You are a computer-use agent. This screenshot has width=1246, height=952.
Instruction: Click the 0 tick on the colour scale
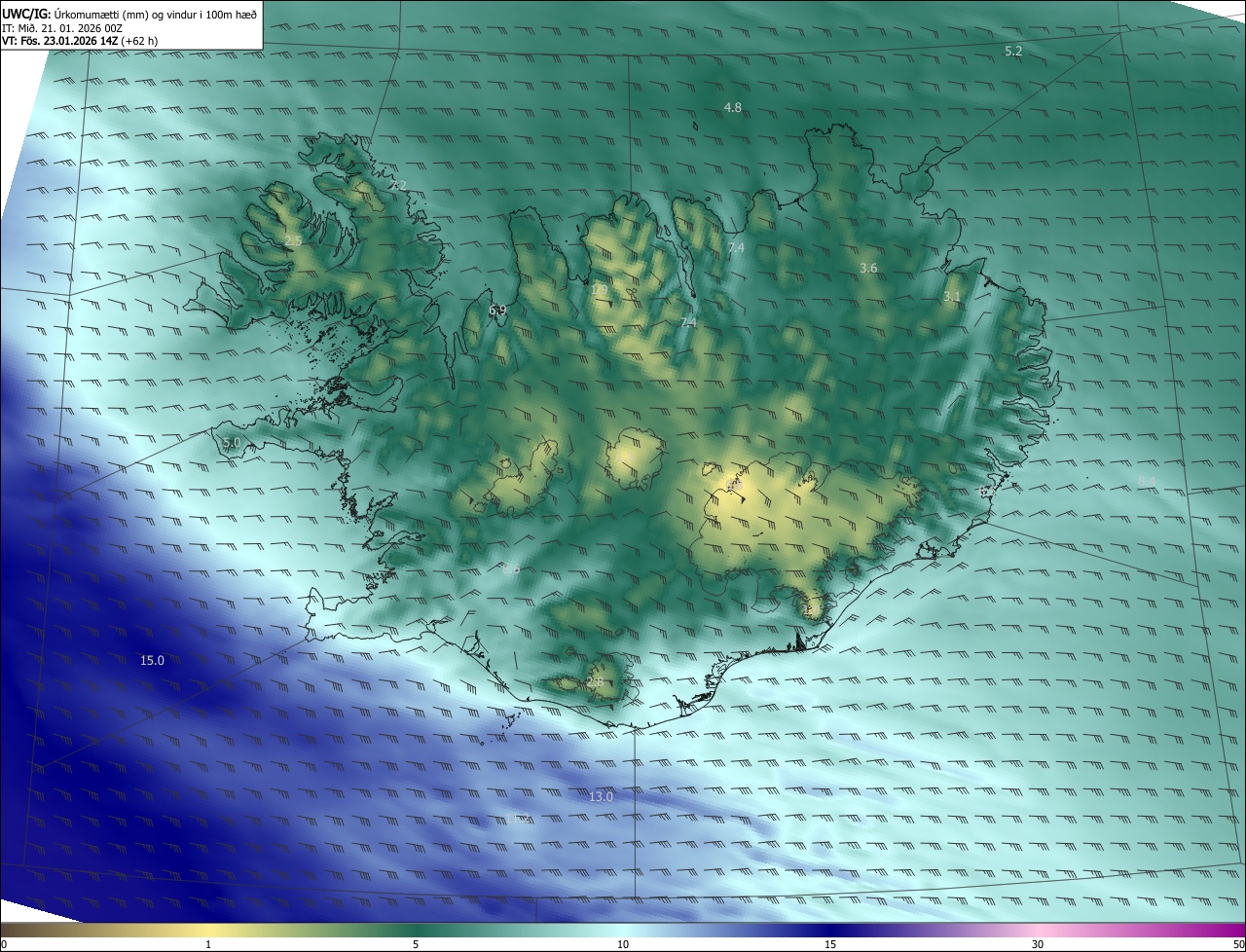click(4, 944)
